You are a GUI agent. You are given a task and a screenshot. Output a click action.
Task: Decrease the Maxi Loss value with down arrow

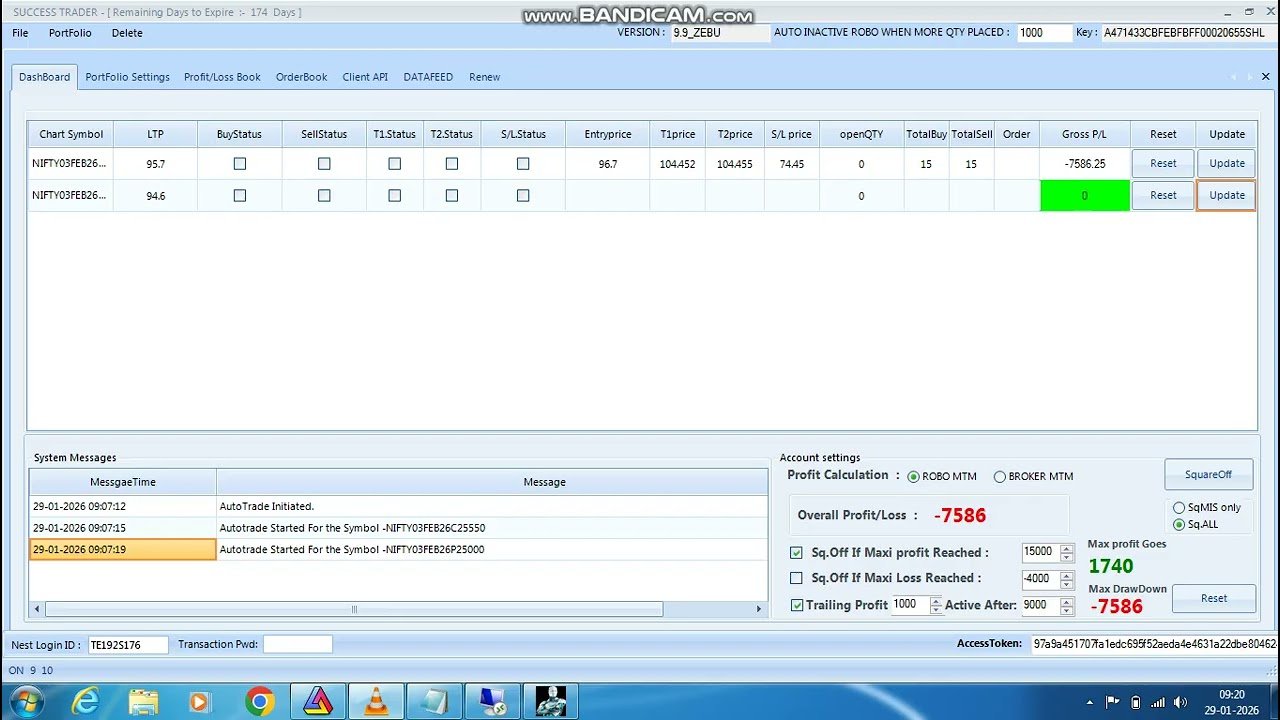click(x=1065, y=583)
